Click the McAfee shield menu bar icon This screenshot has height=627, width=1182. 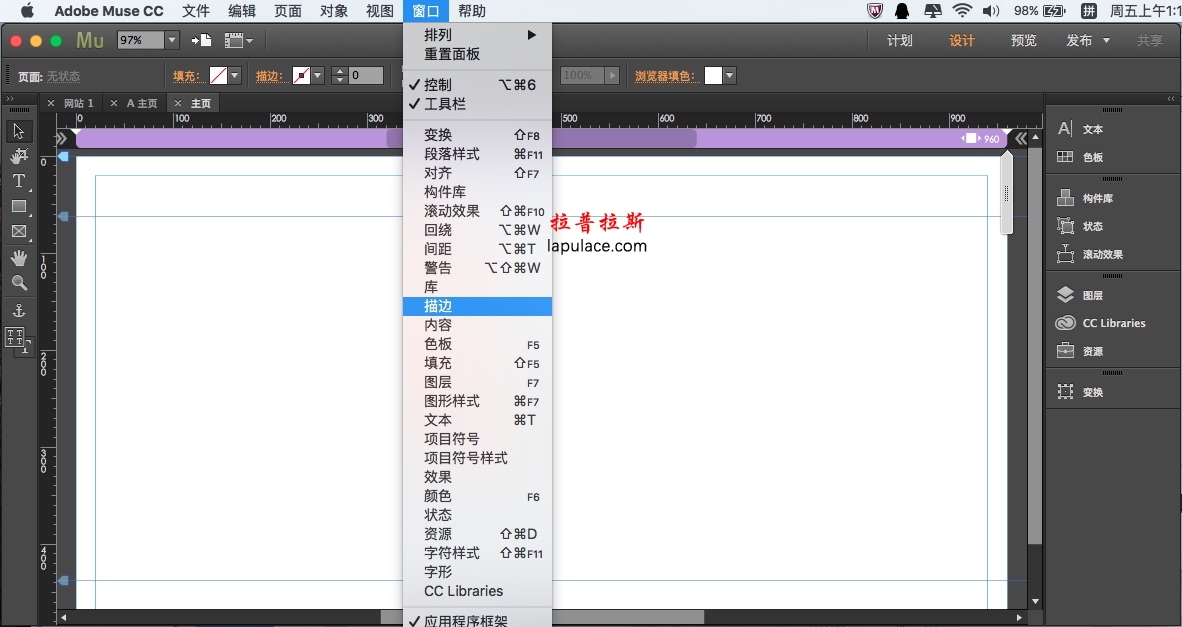(x=874, y=11)
